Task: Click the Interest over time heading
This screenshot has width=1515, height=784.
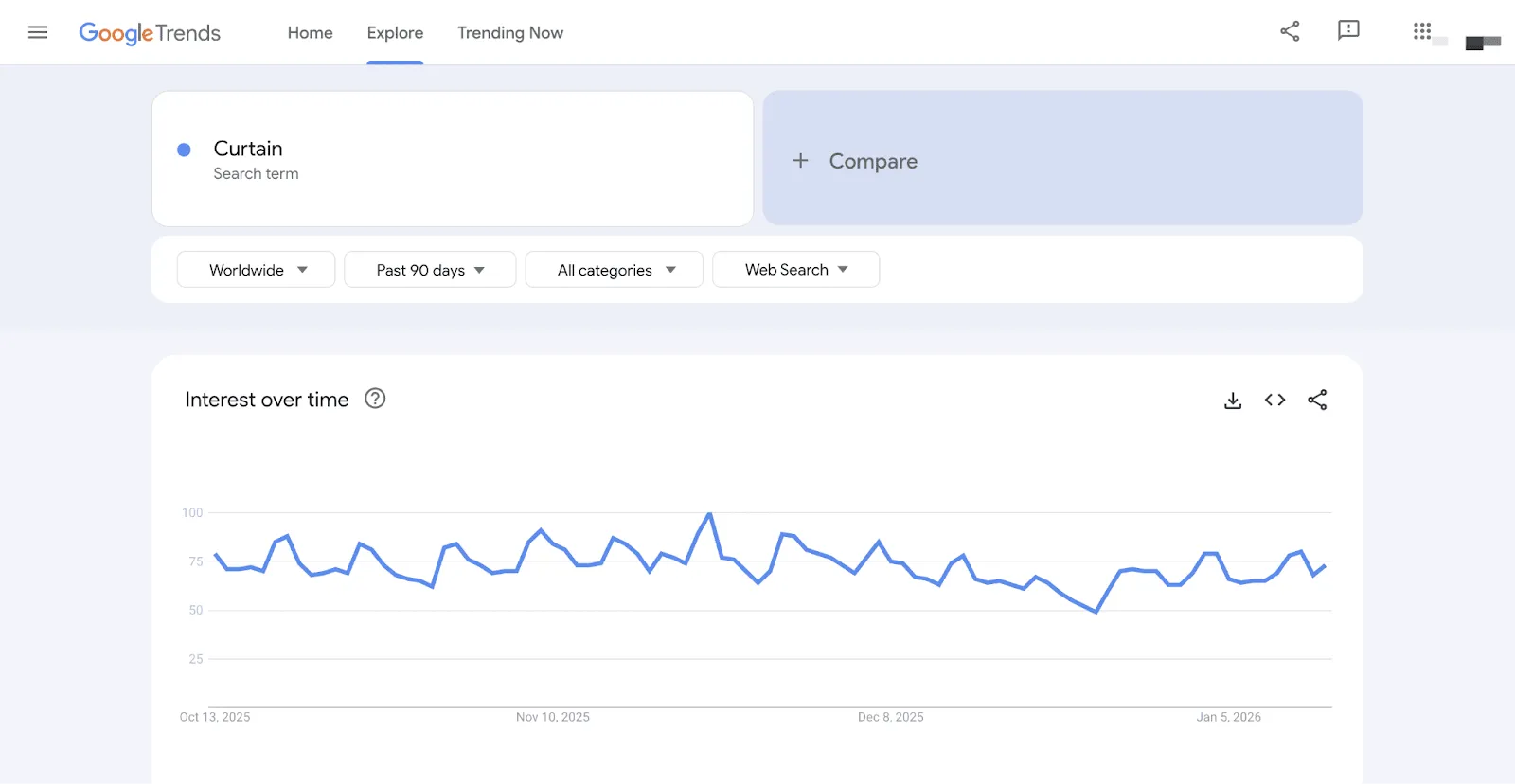Action: (x=267, y=400)
